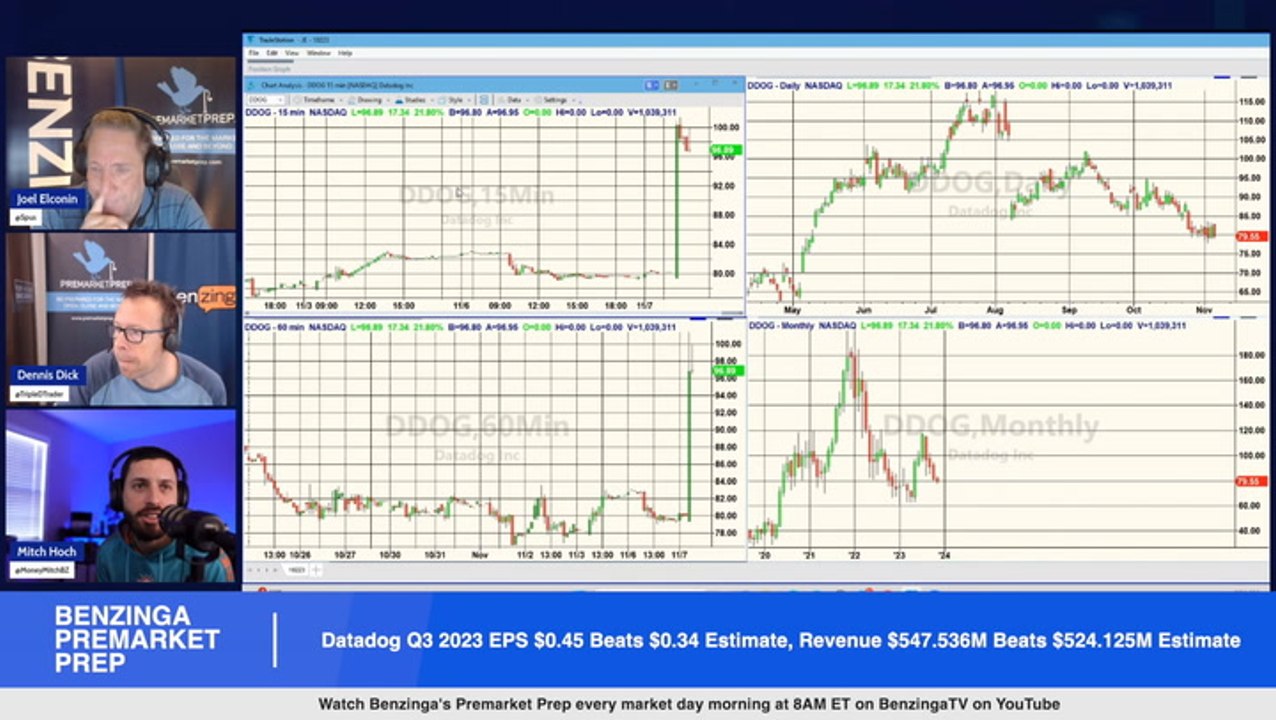Screen dimensions: 1276x720
Task: Click the red 79.55 price label on Monthly chart
Action: [x=1251, y=481]
